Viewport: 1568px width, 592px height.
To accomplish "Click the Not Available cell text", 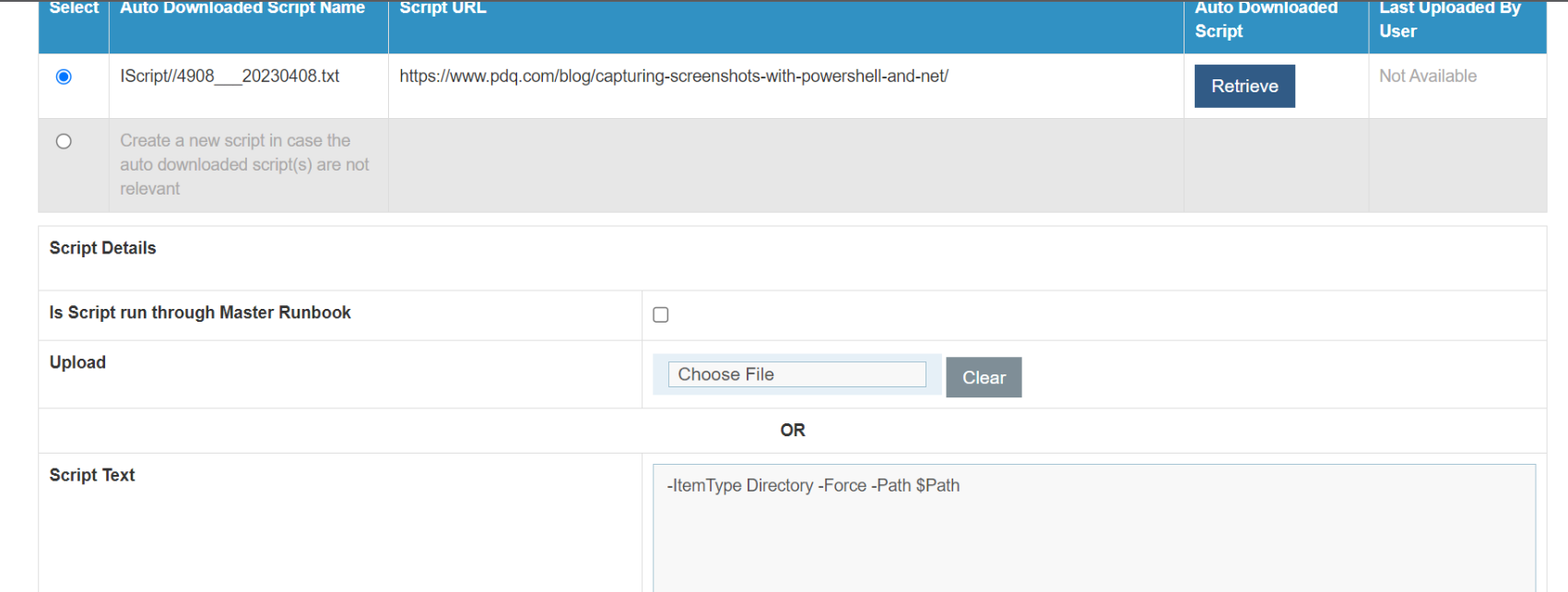I will tap(1428, 77).
